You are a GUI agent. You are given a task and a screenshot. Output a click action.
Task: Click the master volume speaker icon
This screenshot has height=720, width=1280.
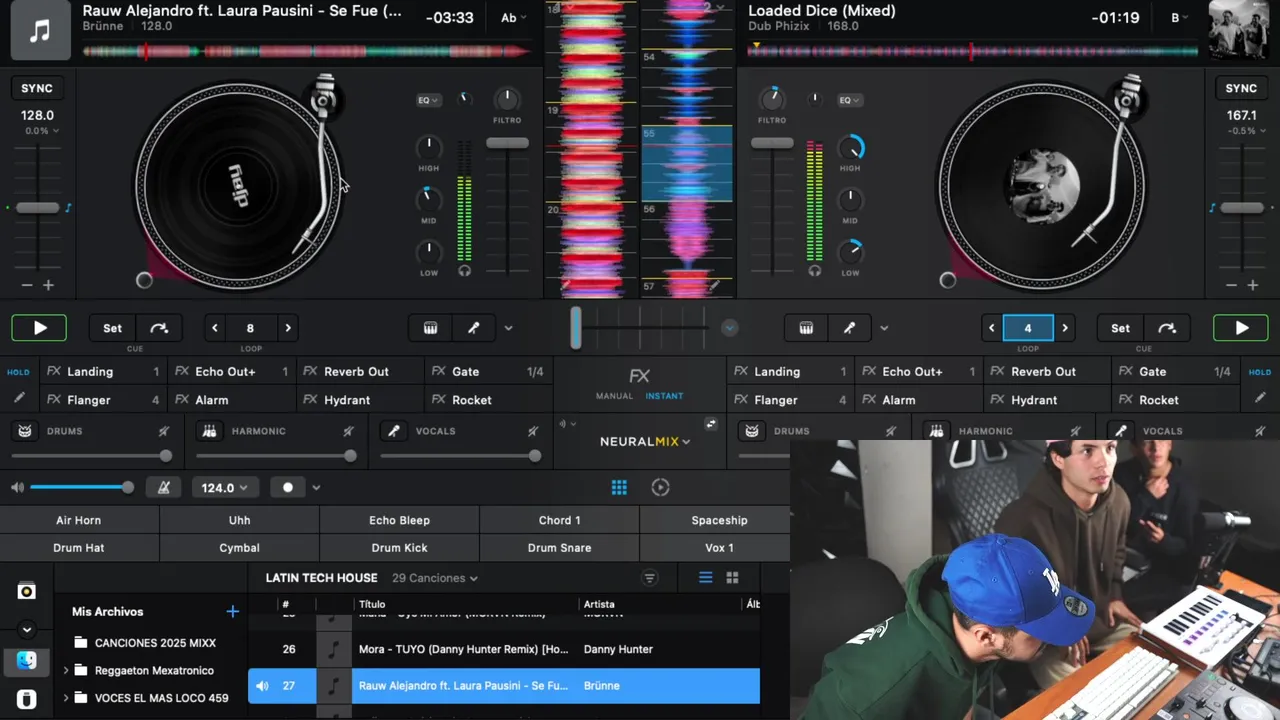pyautogui.click(x=17, y=488)
